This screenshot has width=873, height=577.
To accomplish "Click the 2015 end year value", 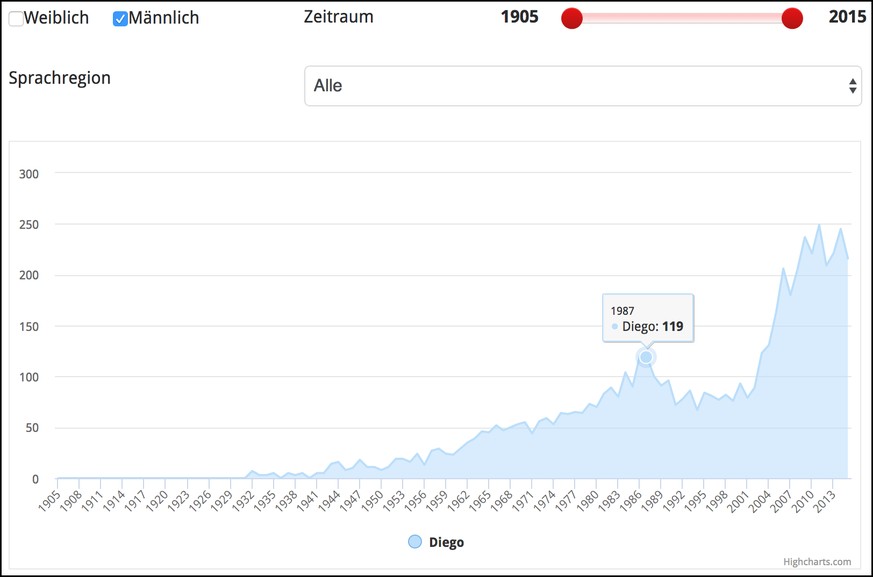I will pyautogui.click(x=847, y=17).
